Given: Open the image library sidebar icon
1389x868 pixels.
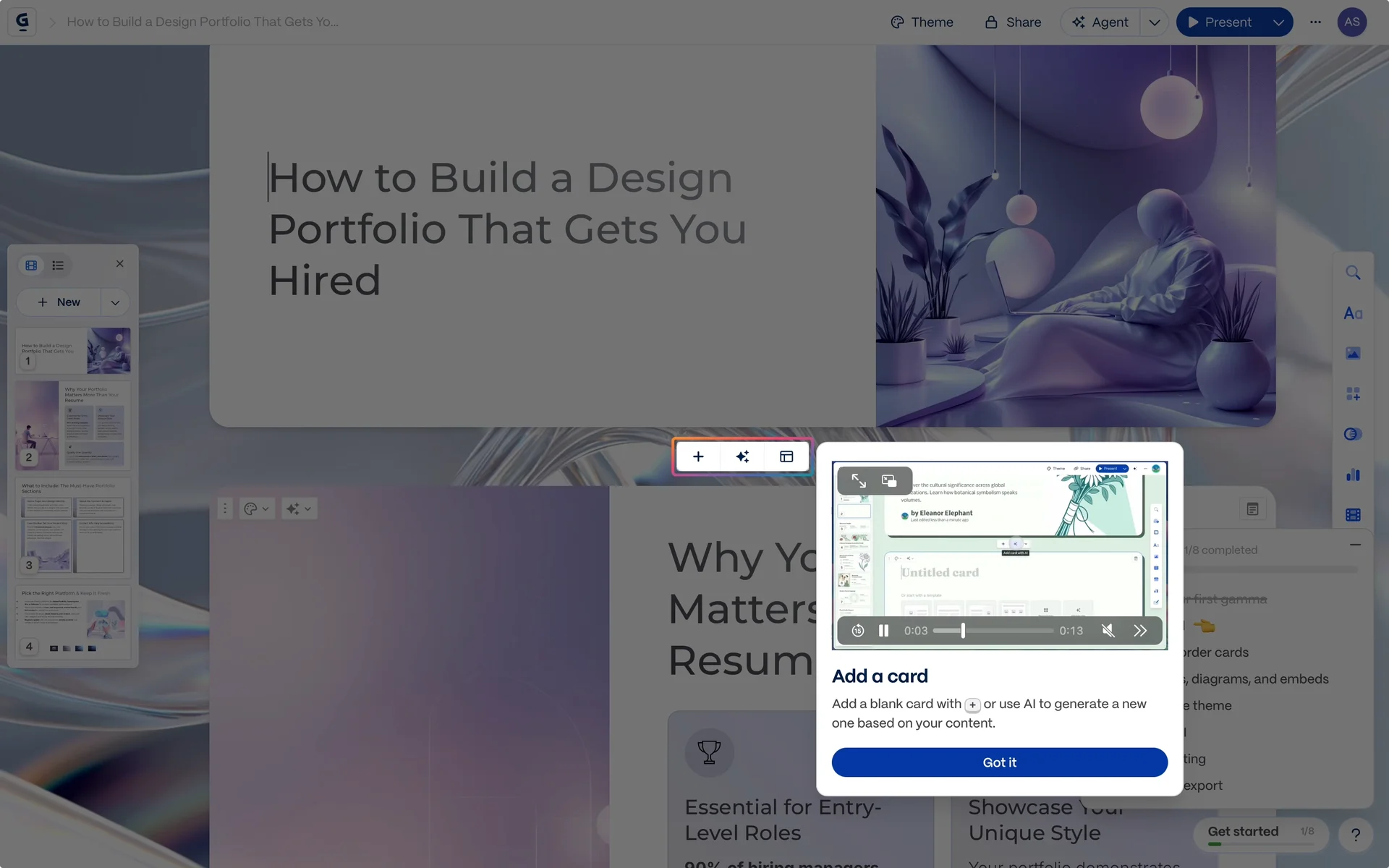Looking at the screenshot, I should tap(1353, 353).
